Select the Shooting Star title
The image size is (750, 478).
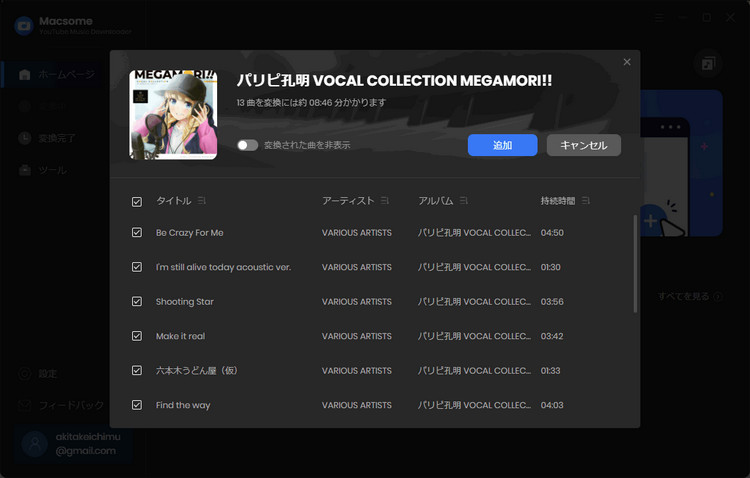coord(185,301)
